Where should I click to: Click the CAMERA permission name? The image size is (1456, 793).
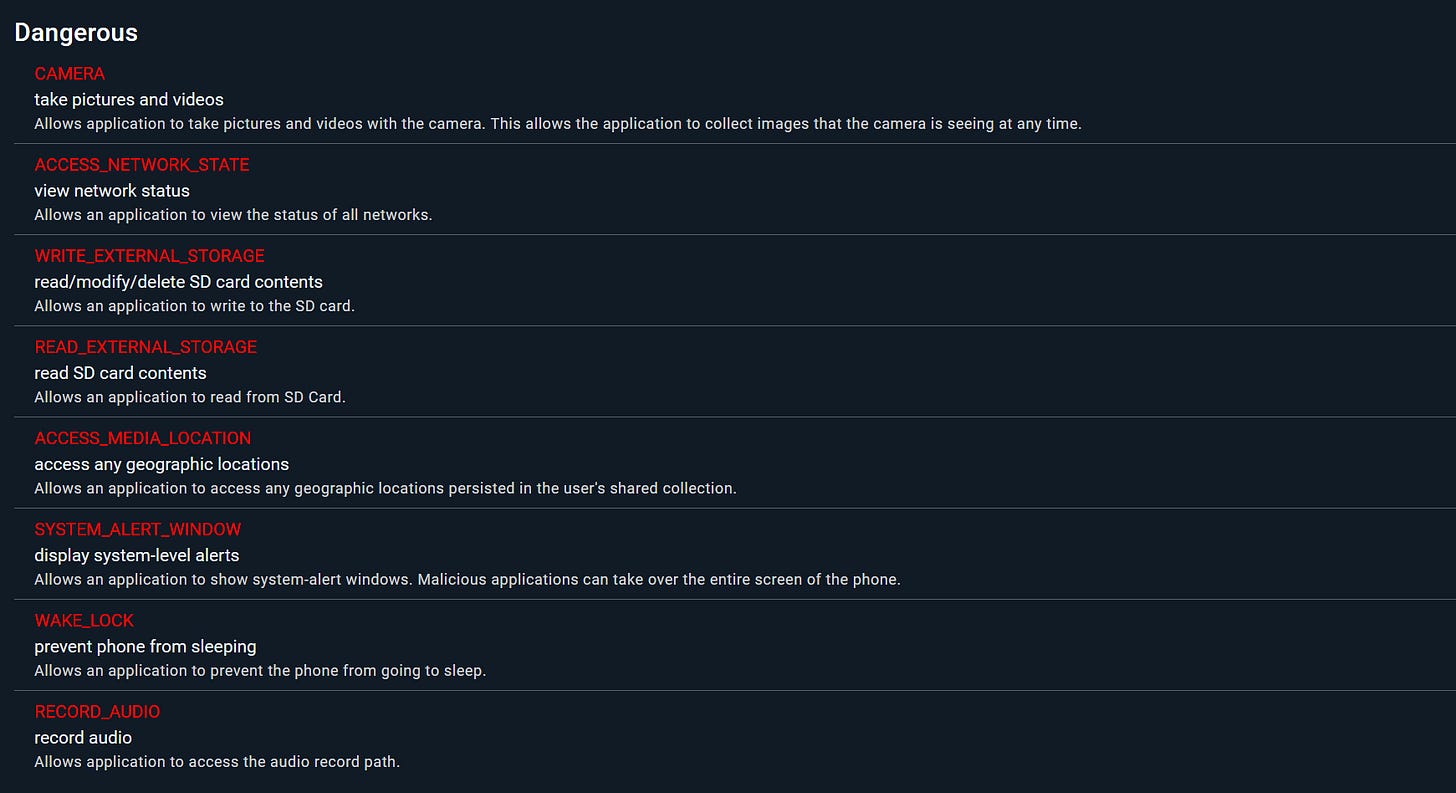click(x=69, y=73)
